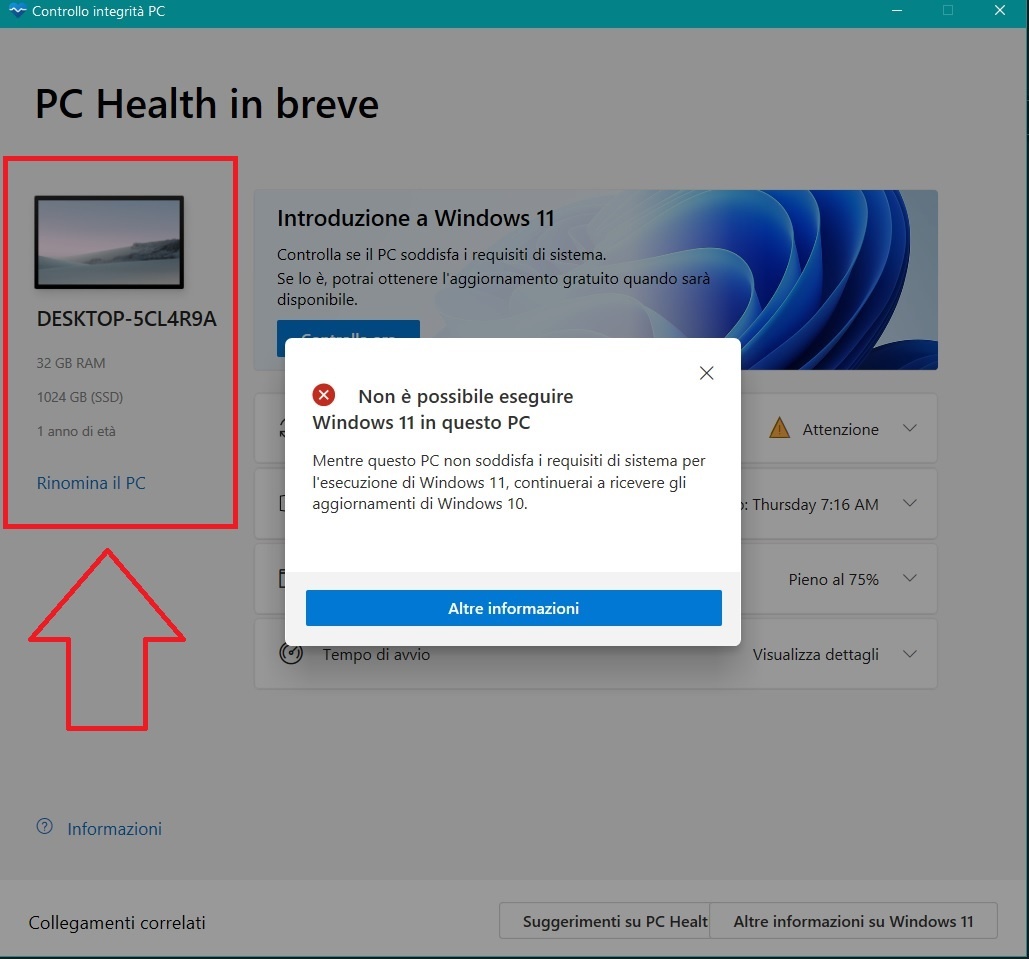Click the PC Health app icon in title bar
1029x959 pixels.
pyautogui.click(x=17, y=11)
